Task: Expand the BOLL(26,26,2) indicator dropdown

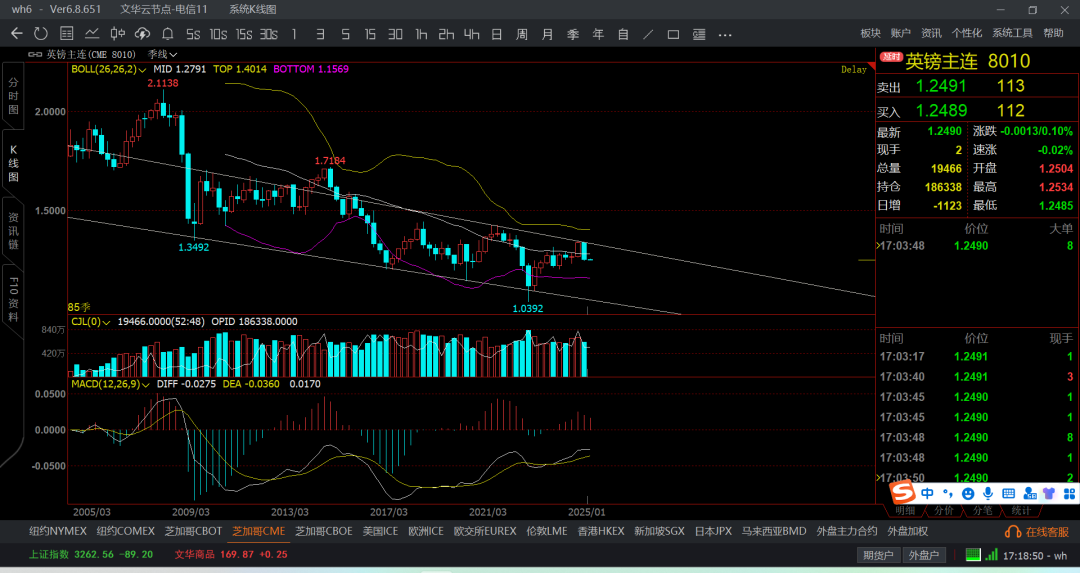Action: pyautogui.click(x=108, y=69)
